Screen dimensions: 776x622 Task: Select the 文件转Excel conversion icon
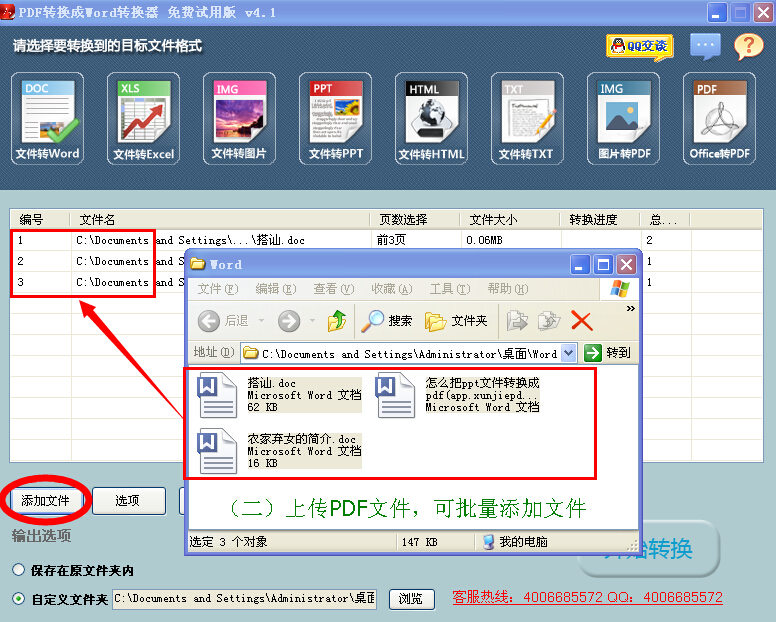144,119
